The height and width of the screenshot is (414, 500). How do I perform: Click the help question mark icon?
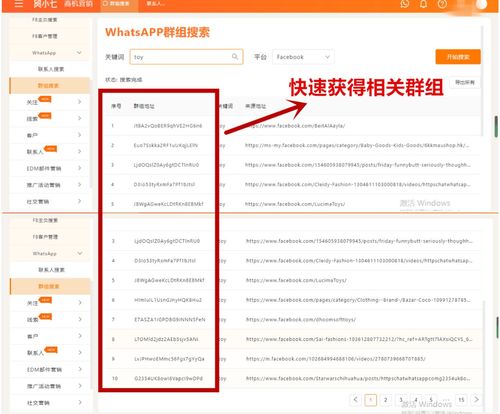tap(442, 4)
